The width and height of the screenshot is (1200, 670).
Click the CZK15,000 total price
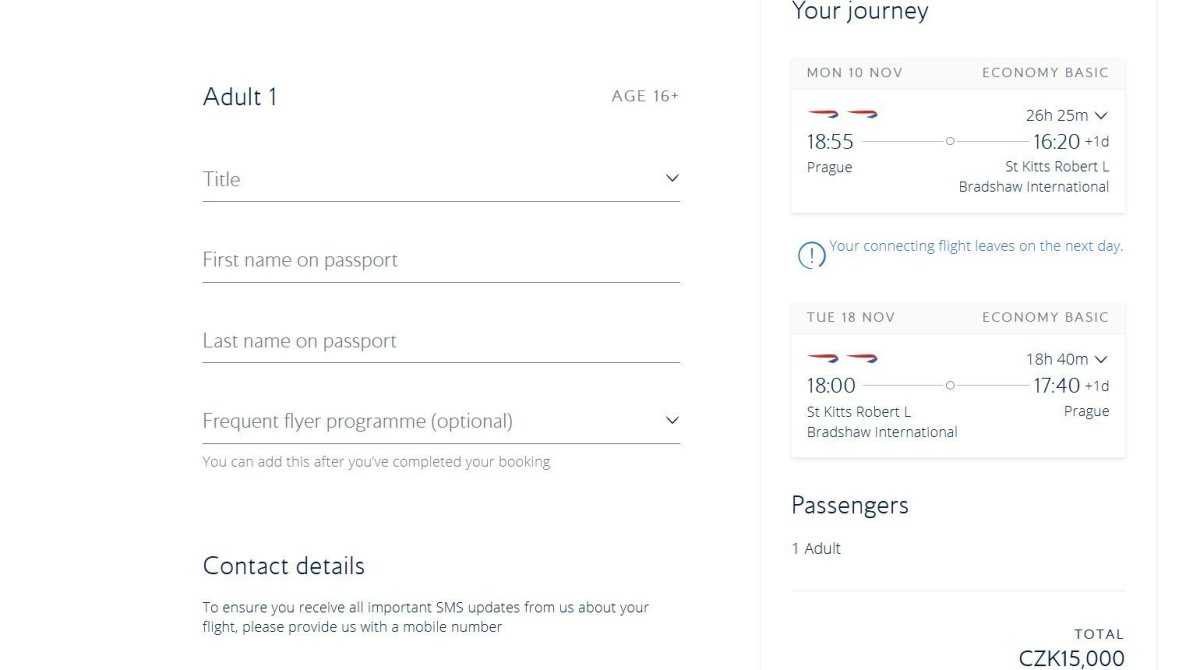[1071, 658]
